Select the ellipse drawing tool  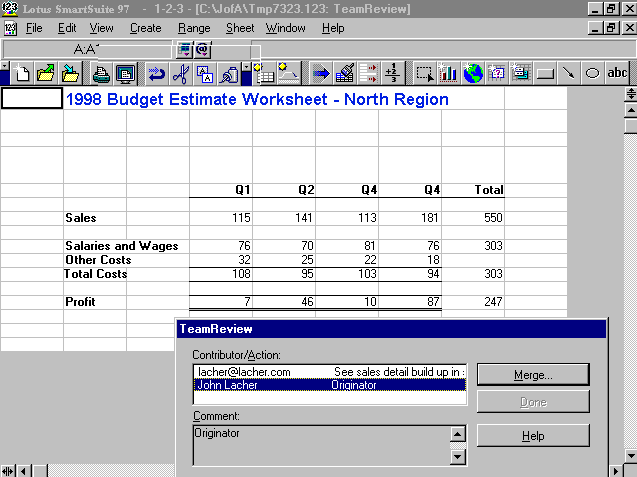click(592, 73)
